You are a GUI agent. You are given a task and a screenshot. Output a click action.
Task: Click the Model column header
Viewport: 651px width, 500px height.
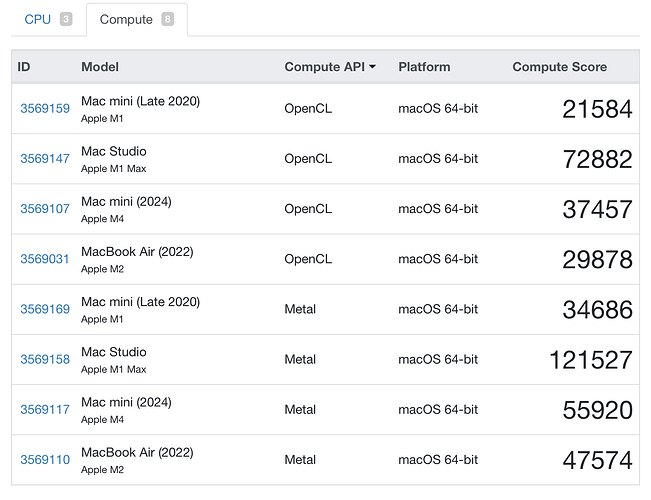[100, 67]
